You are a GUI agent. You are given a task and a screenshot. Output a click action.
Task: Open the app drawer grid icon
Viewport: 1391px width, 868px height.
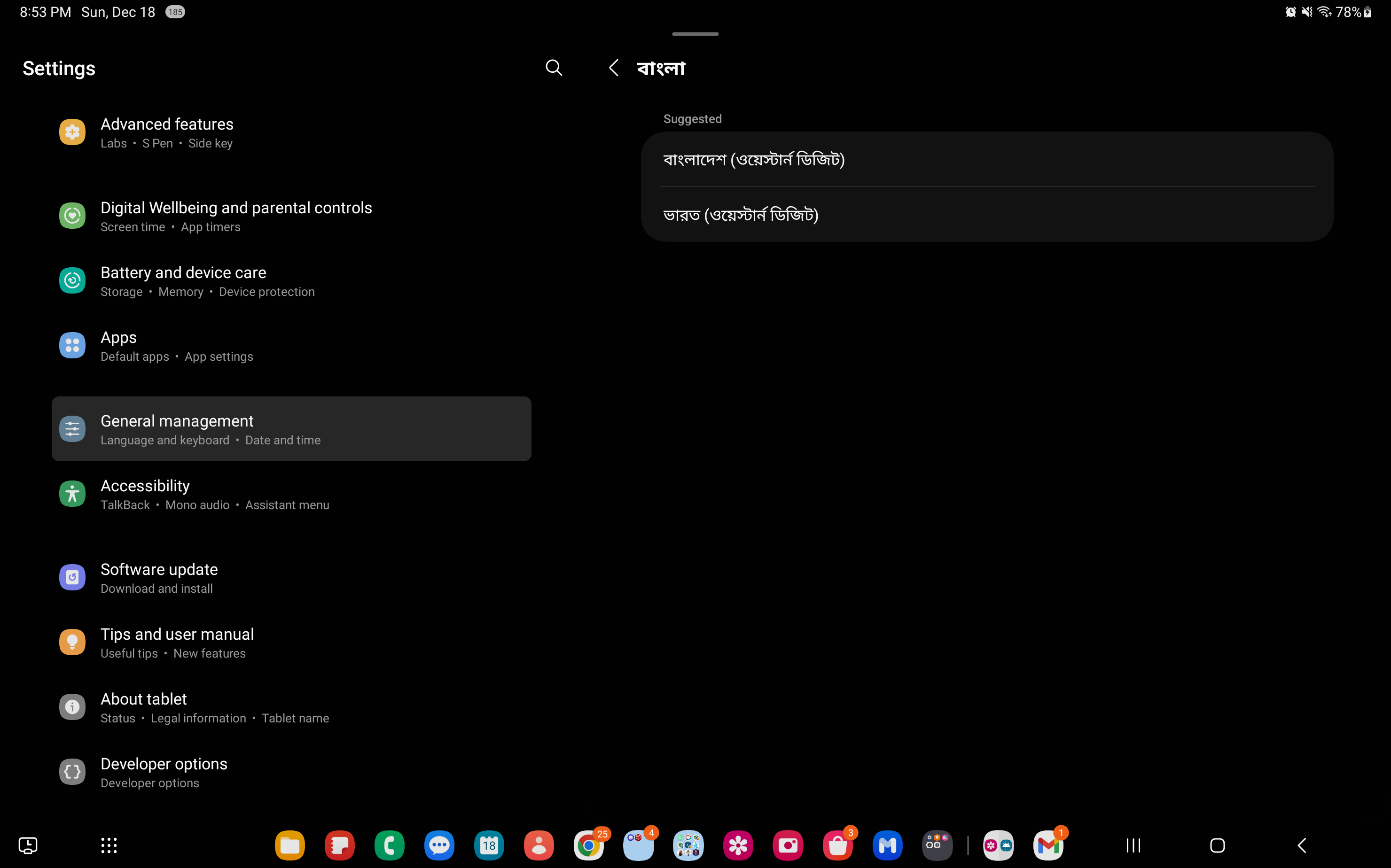coord(109,845)
